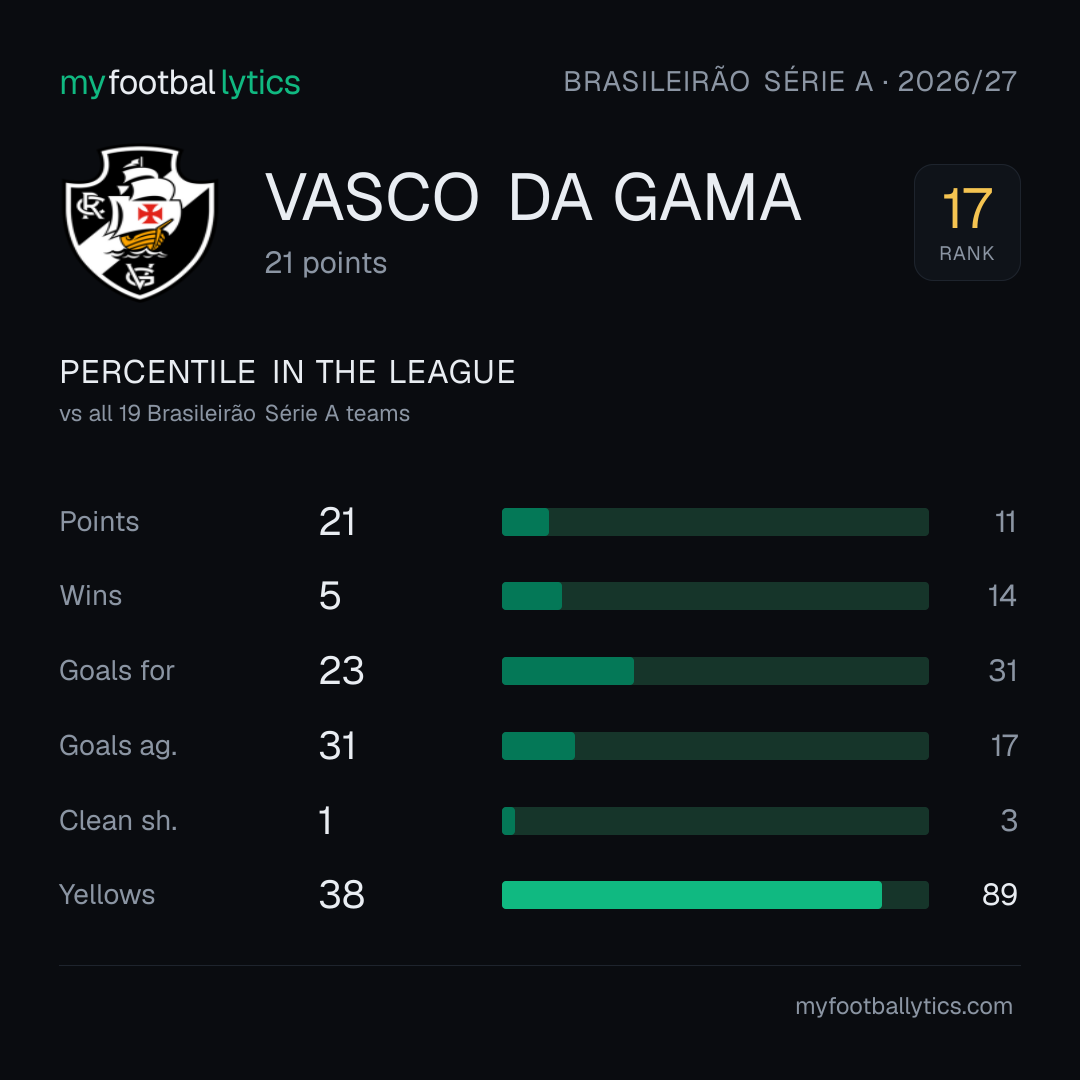
Task: Select the Goals for percentile bar
Action: (715, 671)
